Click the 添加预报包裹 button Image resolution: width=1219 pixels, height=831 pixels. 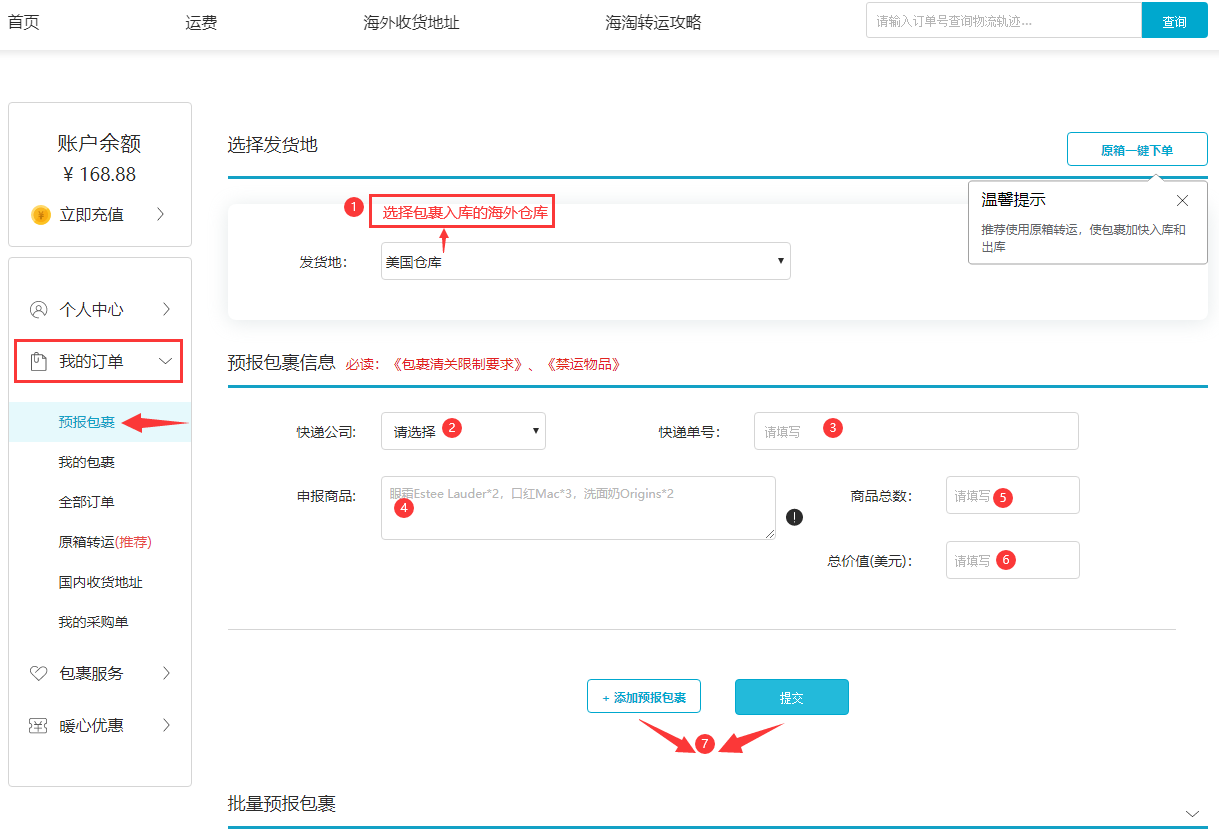coord(644,697)
